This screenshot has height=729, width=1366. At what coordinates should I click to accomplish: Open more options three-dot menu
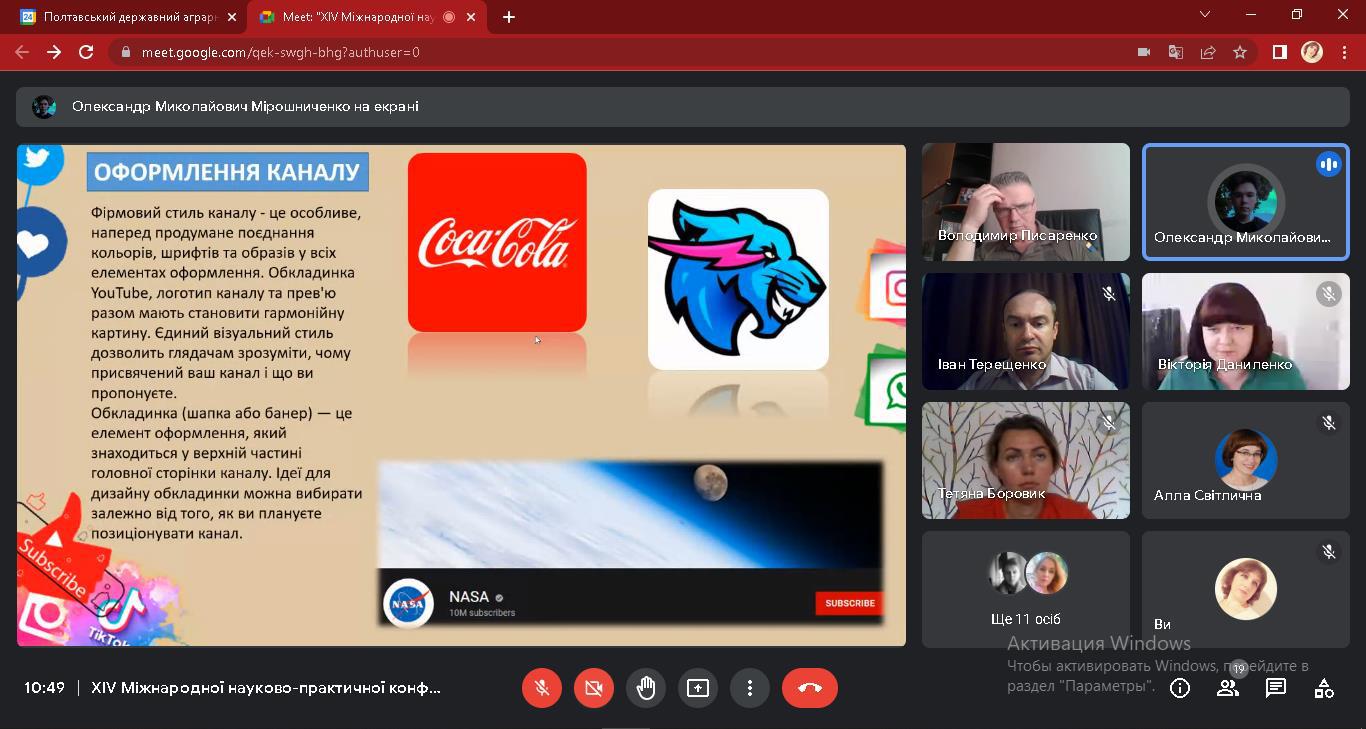(x=750, y=688)
